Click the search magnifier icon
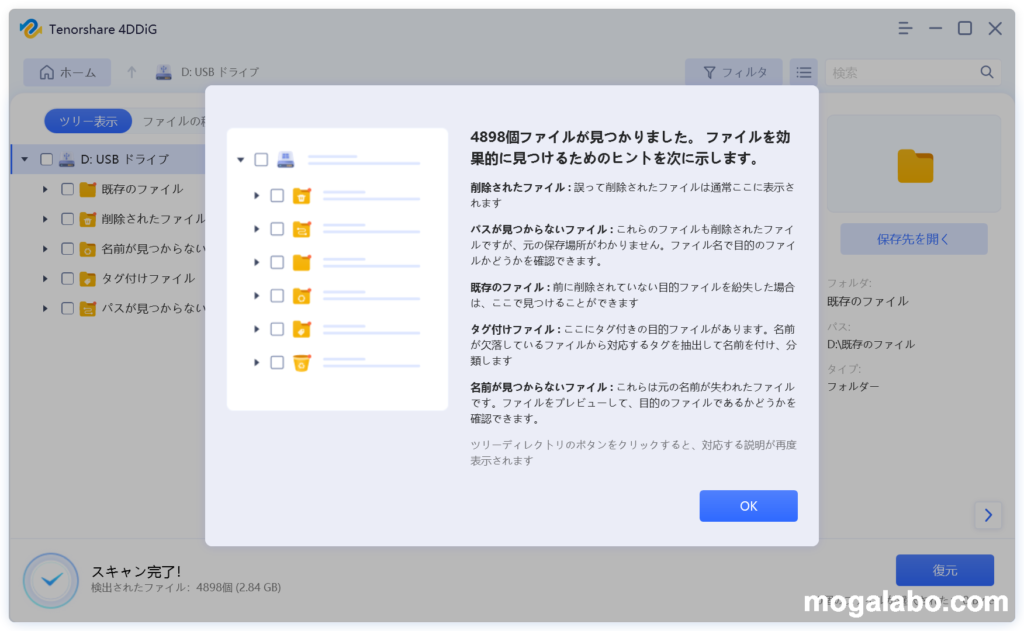The height and width of the screenshot is (631, 1024). click(x=986, y=72)
